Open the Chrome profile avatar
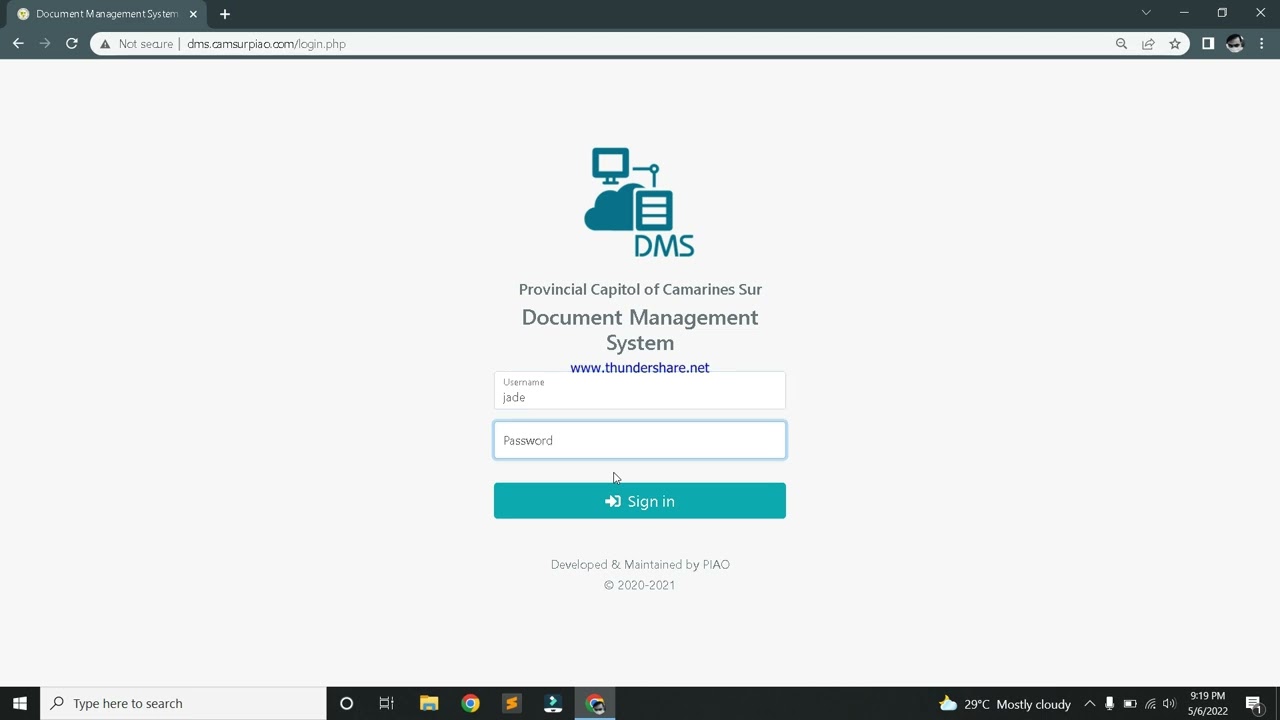 pyautogui.click(x=1235, y=44)
